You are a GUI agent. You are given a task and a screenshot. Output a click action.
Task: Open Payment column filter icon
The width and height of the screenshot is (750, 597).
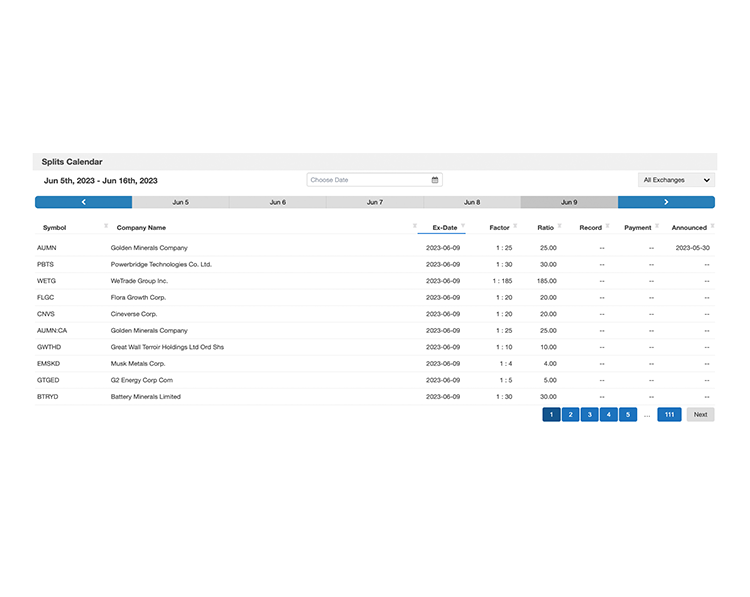657,227
